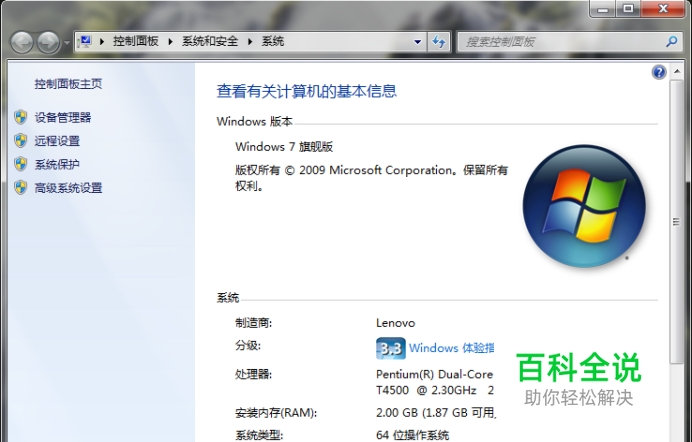The height and width of the screenshot is (442, 692).
Task: Click 64 位操作系统 system type value
Action: pyautogui.click(x=412, y=435)
